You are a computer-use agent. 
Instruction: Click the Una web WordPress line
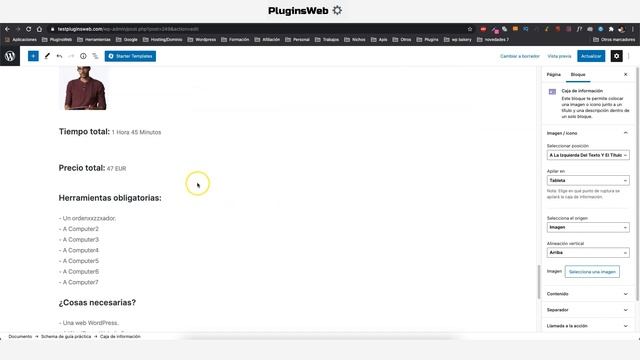pos(89,323)
